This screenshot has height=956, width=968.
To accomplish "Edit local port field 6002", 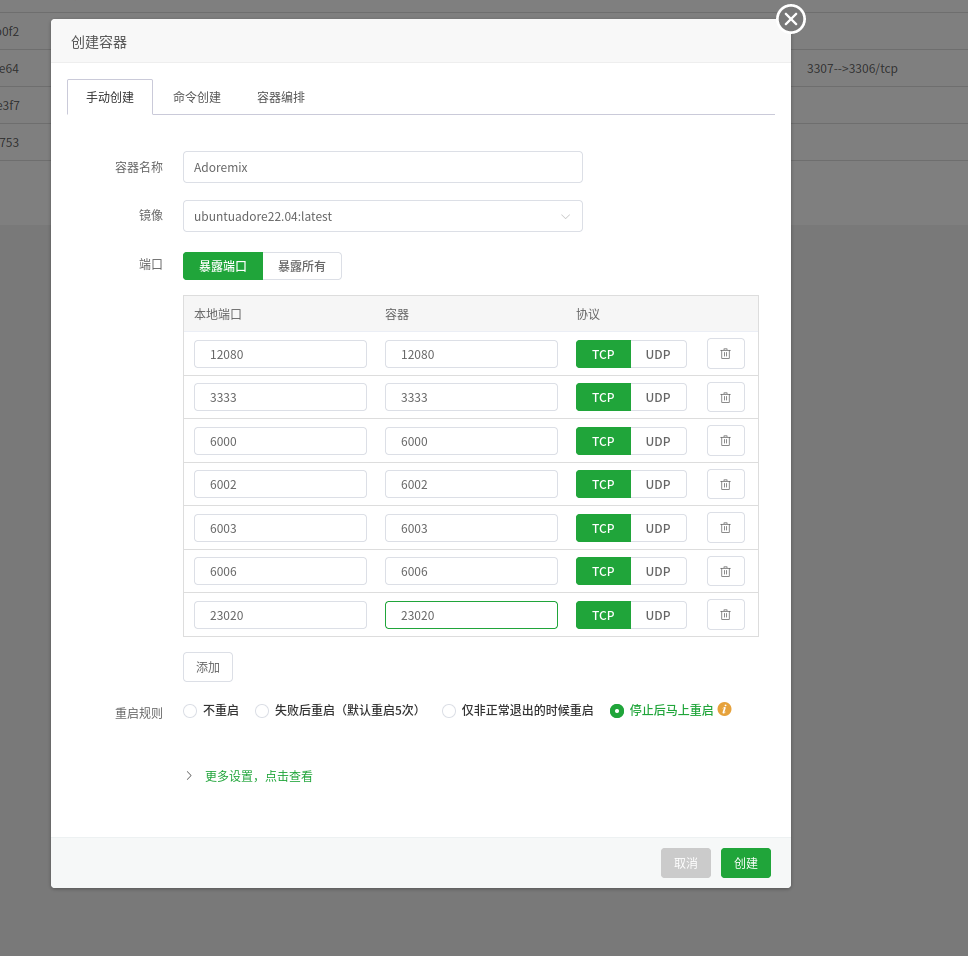I will pos(280,484).
